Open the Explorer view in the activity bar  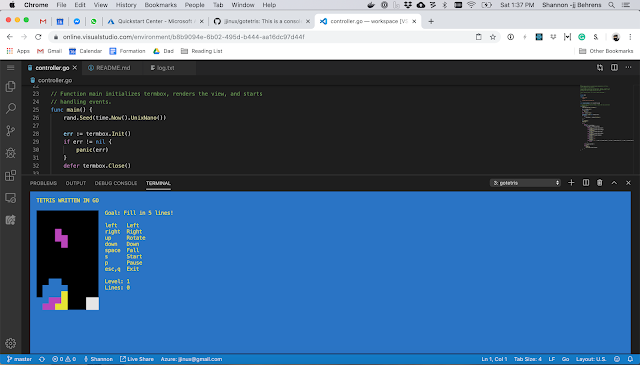pyautogui.click(x=11, y=86)
